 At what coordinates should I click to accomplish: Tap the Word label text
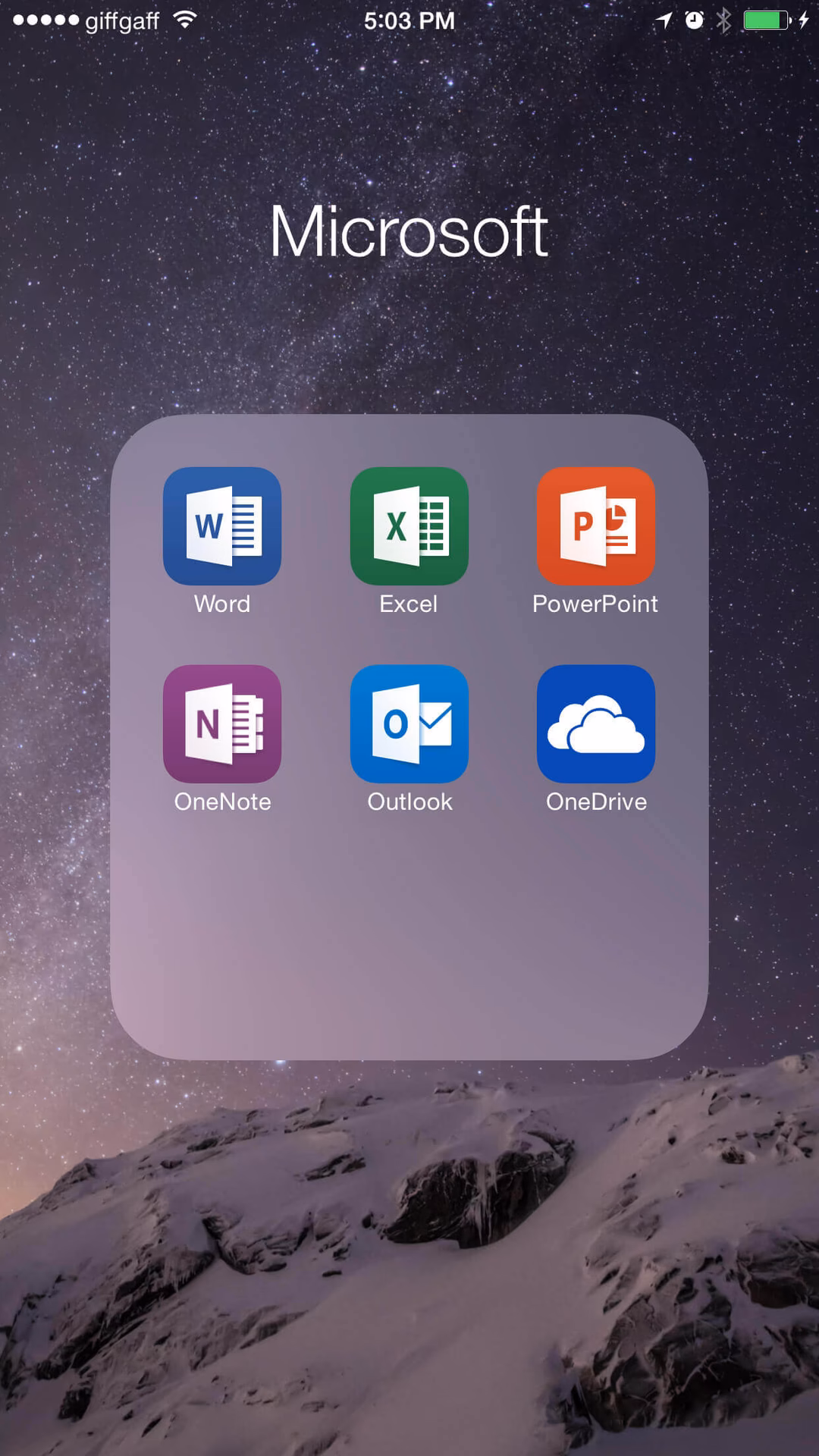point(222,604)
